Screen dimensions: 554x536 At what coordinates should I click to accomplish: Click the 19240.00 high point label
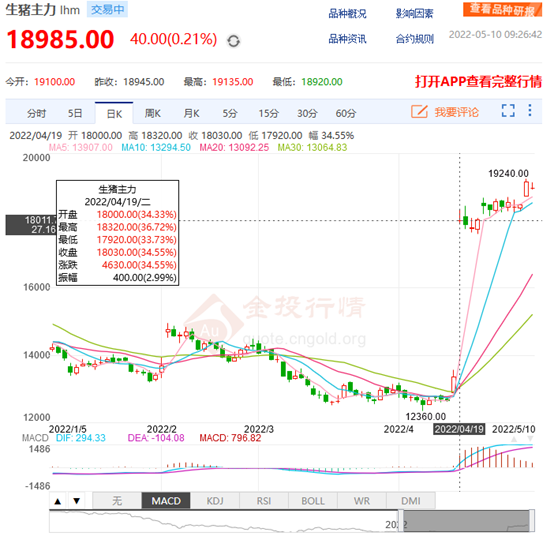pyautogui.click(x=508, y=173)
